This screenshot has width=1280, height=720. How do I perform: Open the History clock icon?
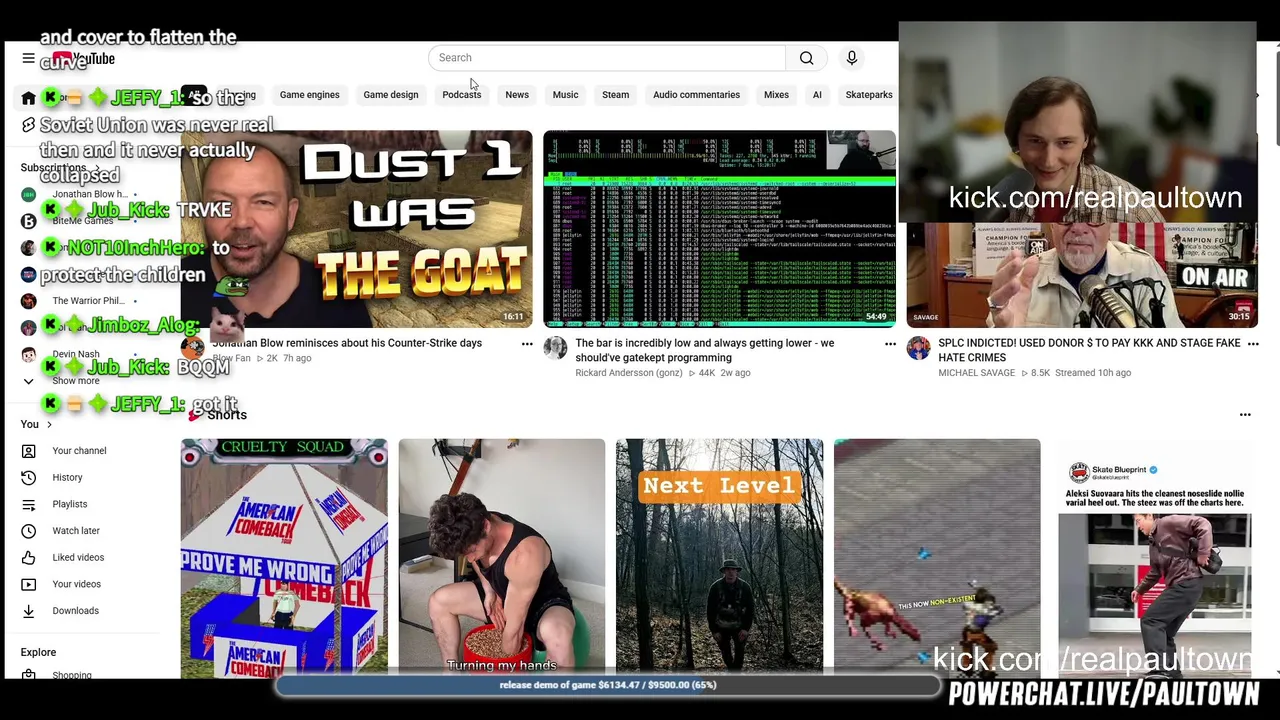pos(28,478)
